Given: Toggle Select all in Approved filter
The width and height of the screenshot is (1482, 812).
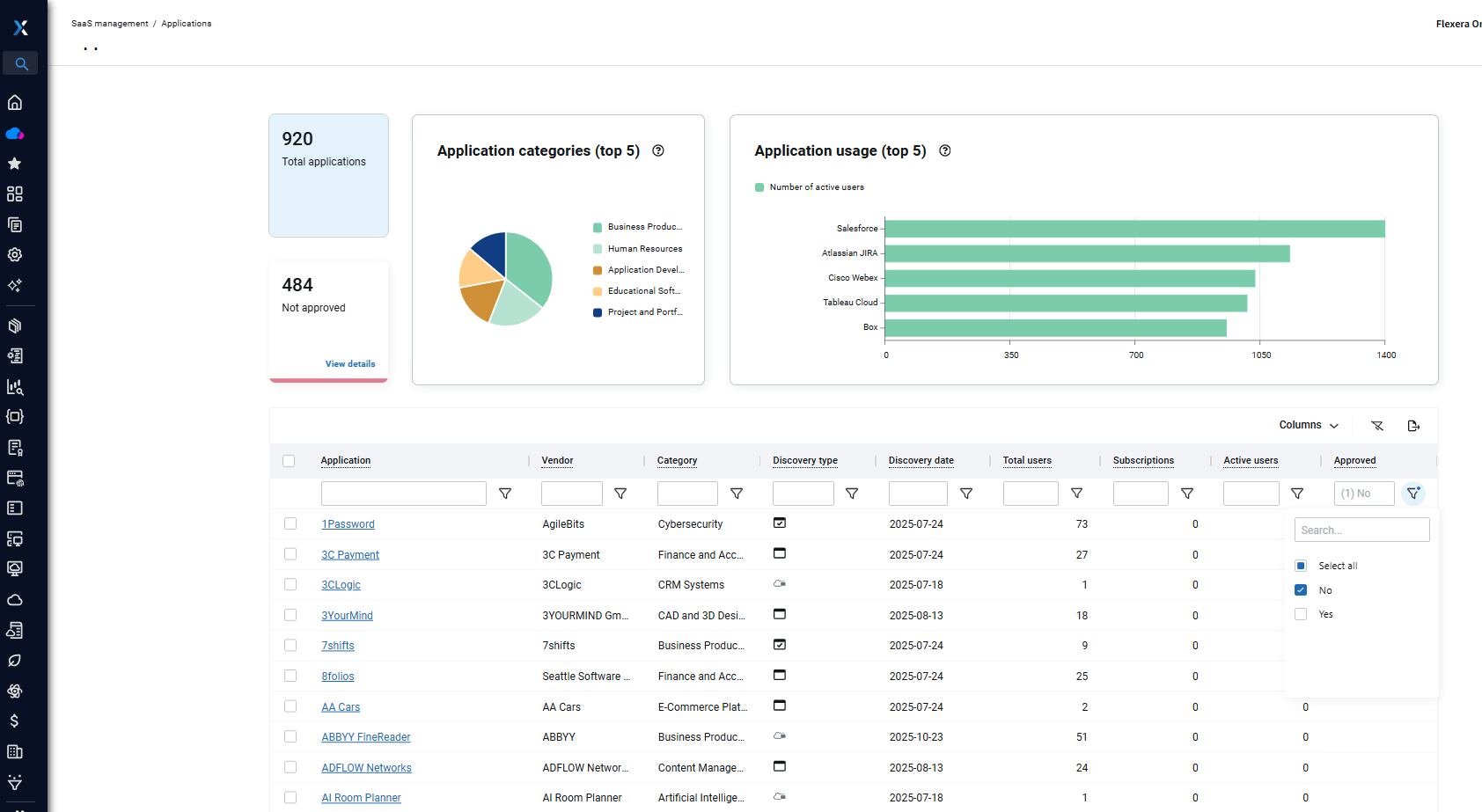Looking at the screenshot, I should coord(1301,566).
